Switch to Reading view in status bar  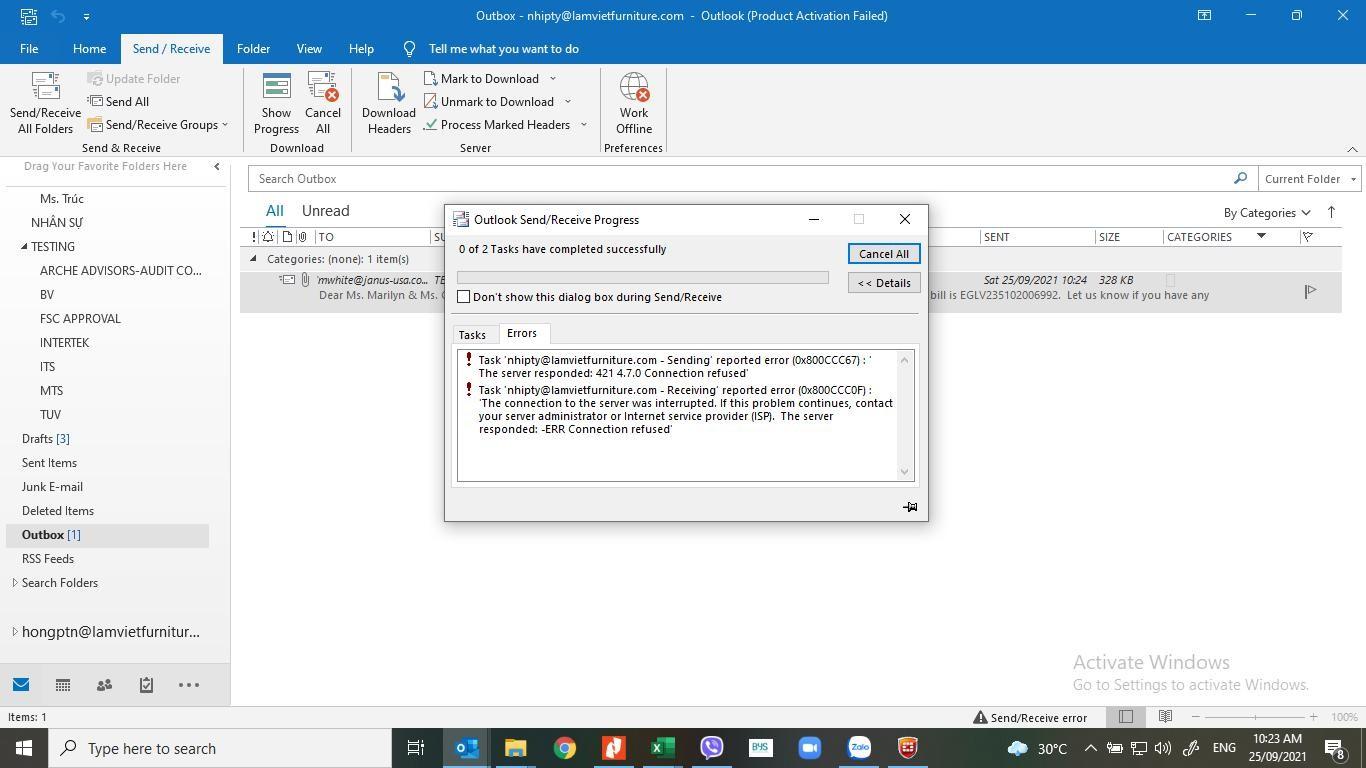[1165, 717]
